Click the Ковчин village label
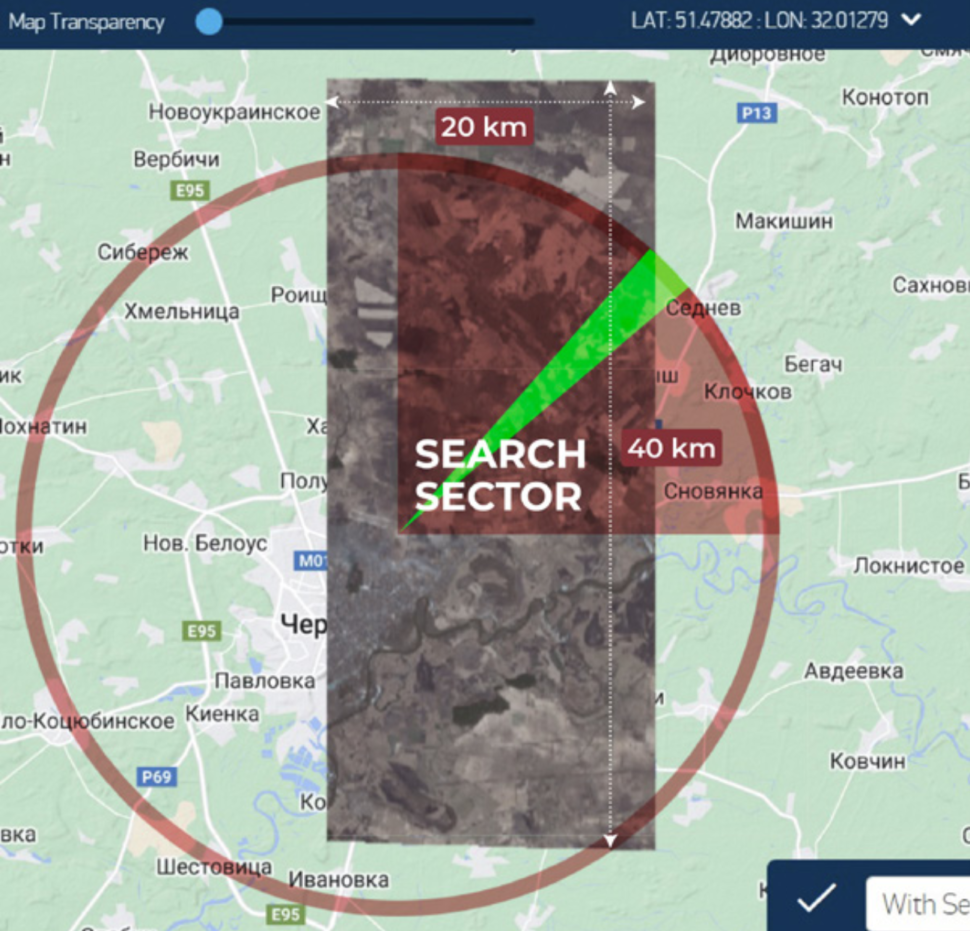 867,761
